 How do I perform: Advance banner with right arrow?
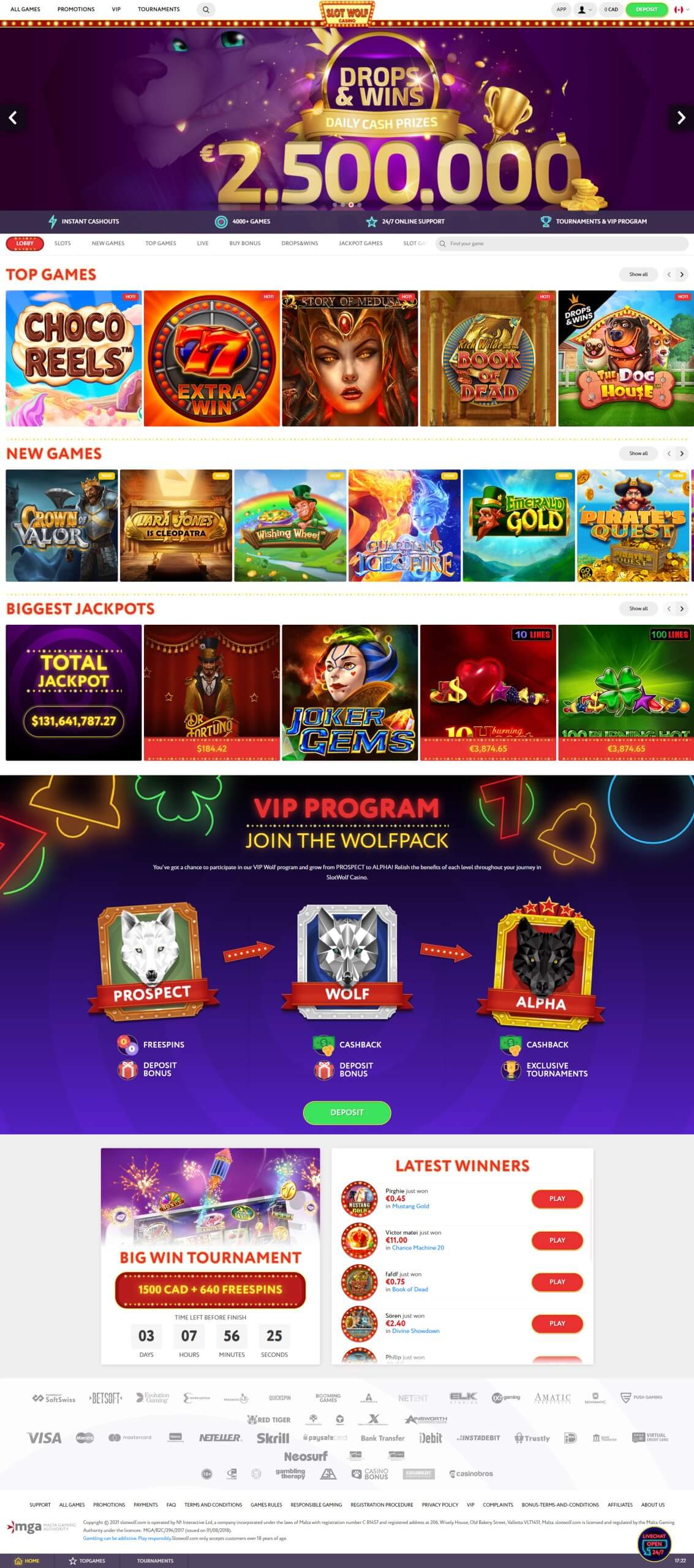[x=681, y=118]
